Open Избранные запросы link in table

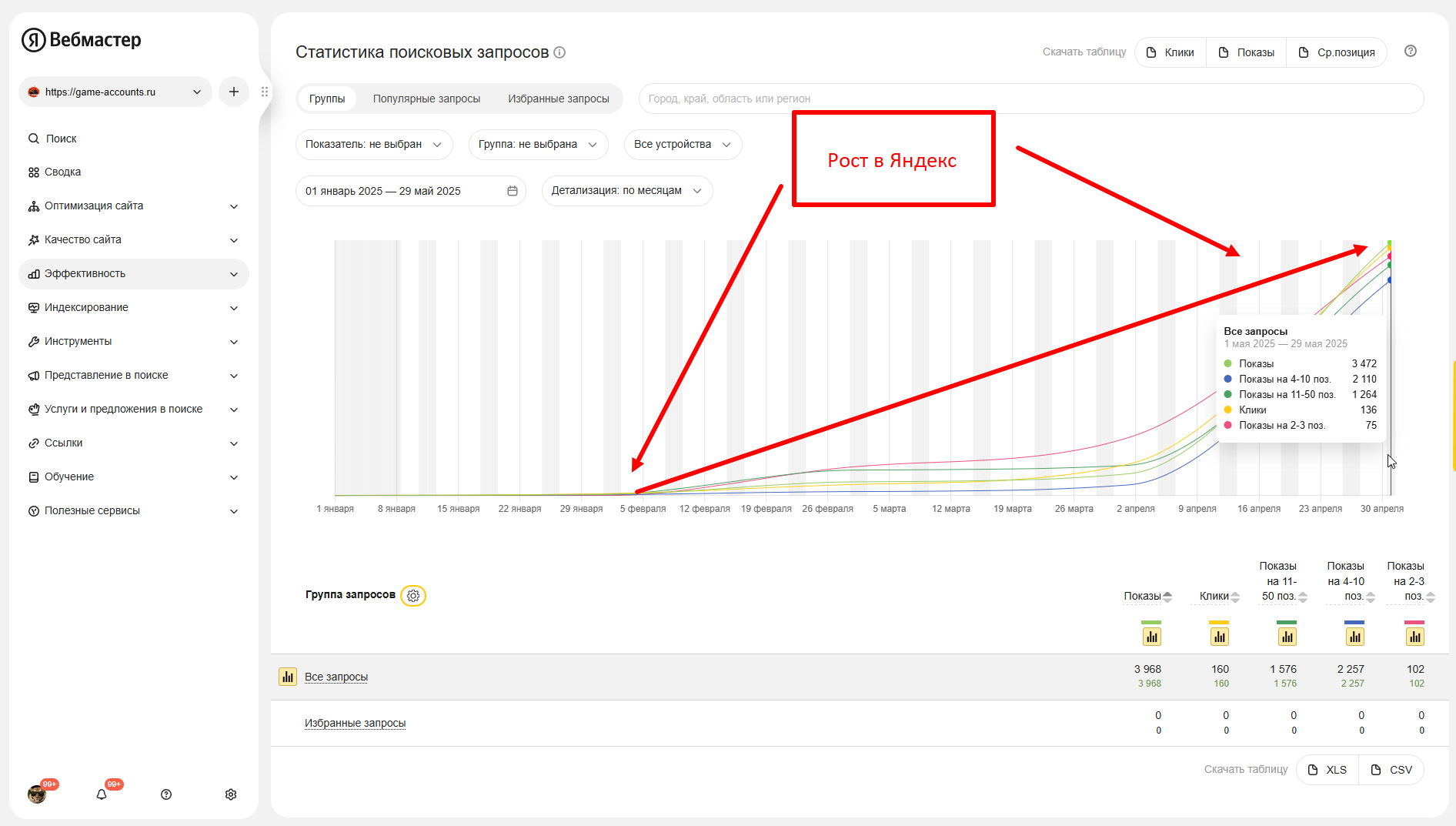[355, 724]
